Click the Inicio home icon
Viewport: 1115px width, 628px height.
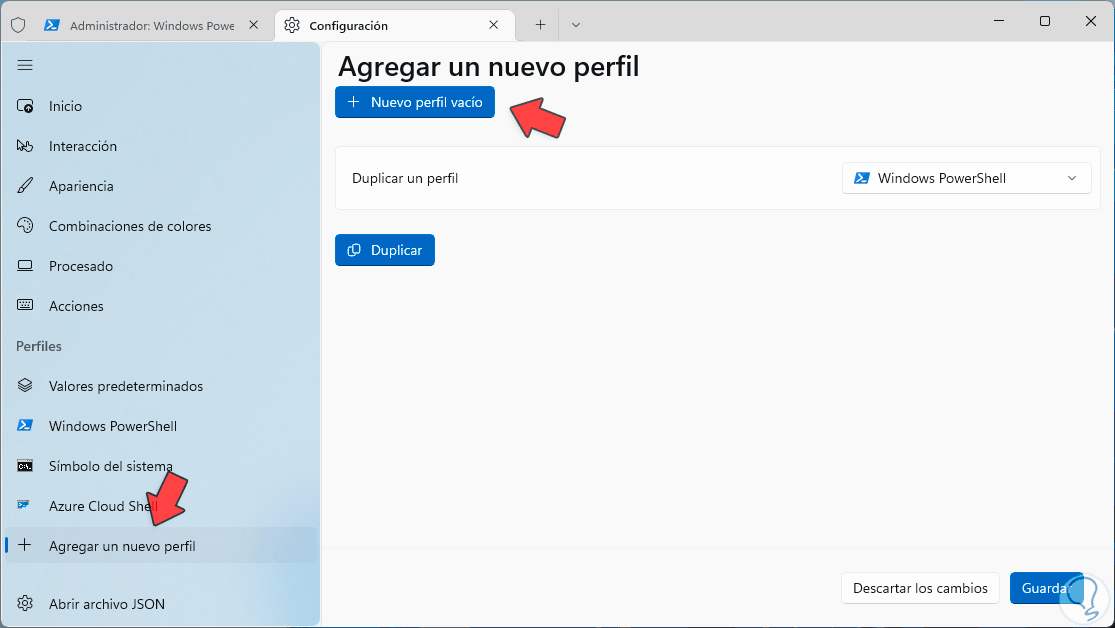(x=25, y=106)
